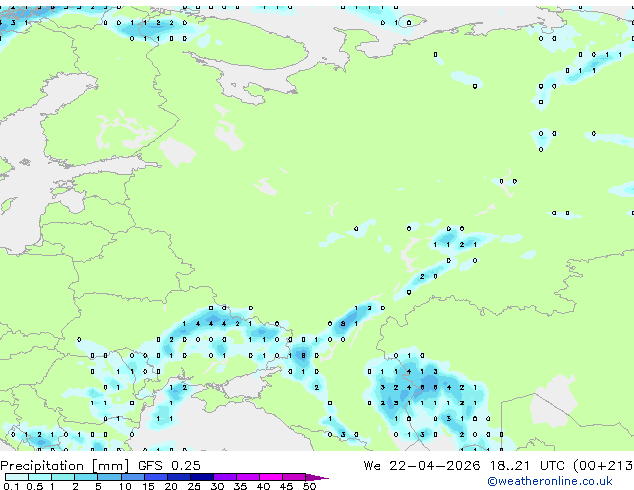Click the 'GFS 0.25' model label

pyautogui.click(x=169, y=466)
